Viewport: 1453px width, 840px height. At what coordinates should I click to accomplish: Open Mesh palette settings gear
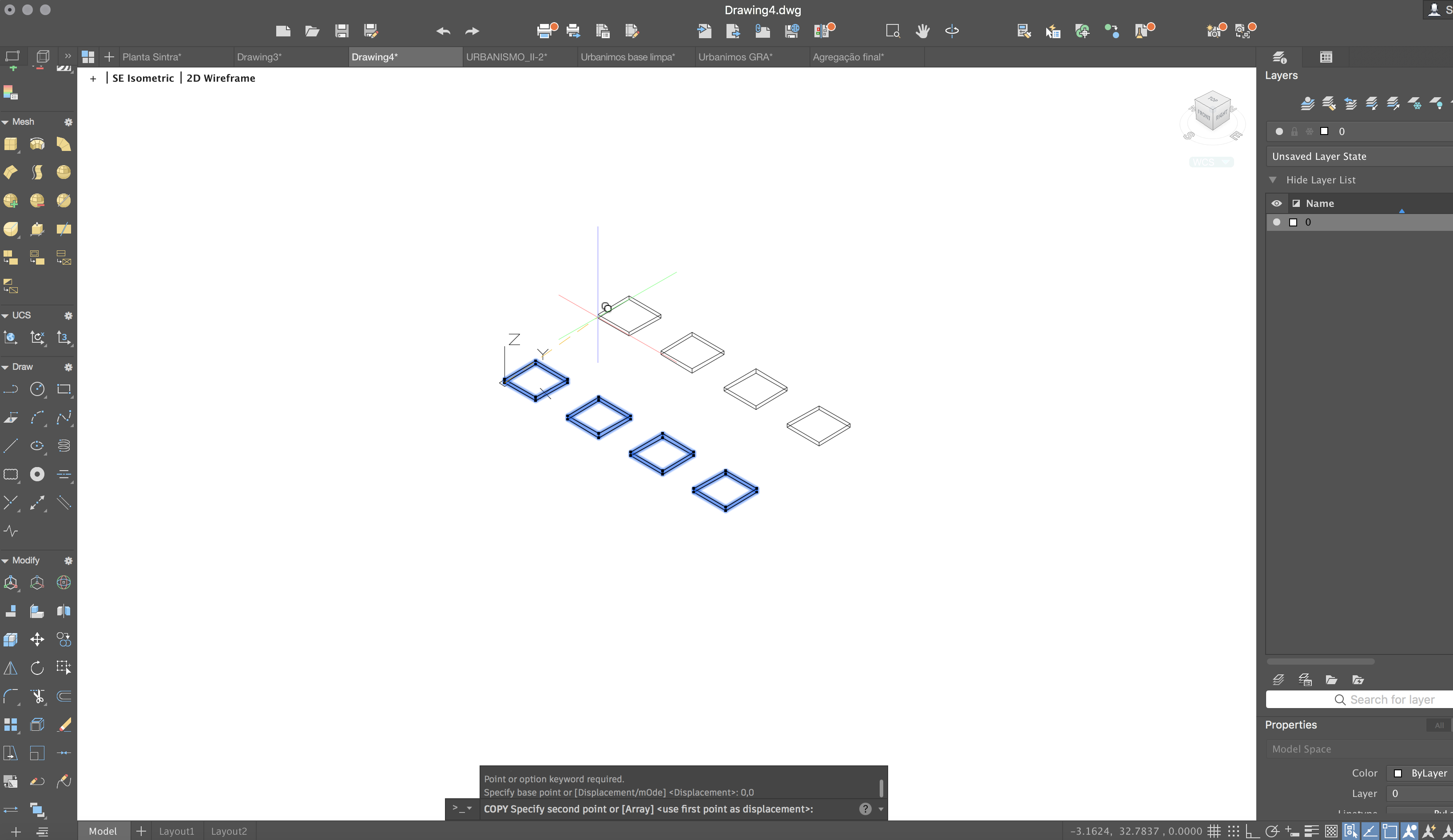coord(68,122)
